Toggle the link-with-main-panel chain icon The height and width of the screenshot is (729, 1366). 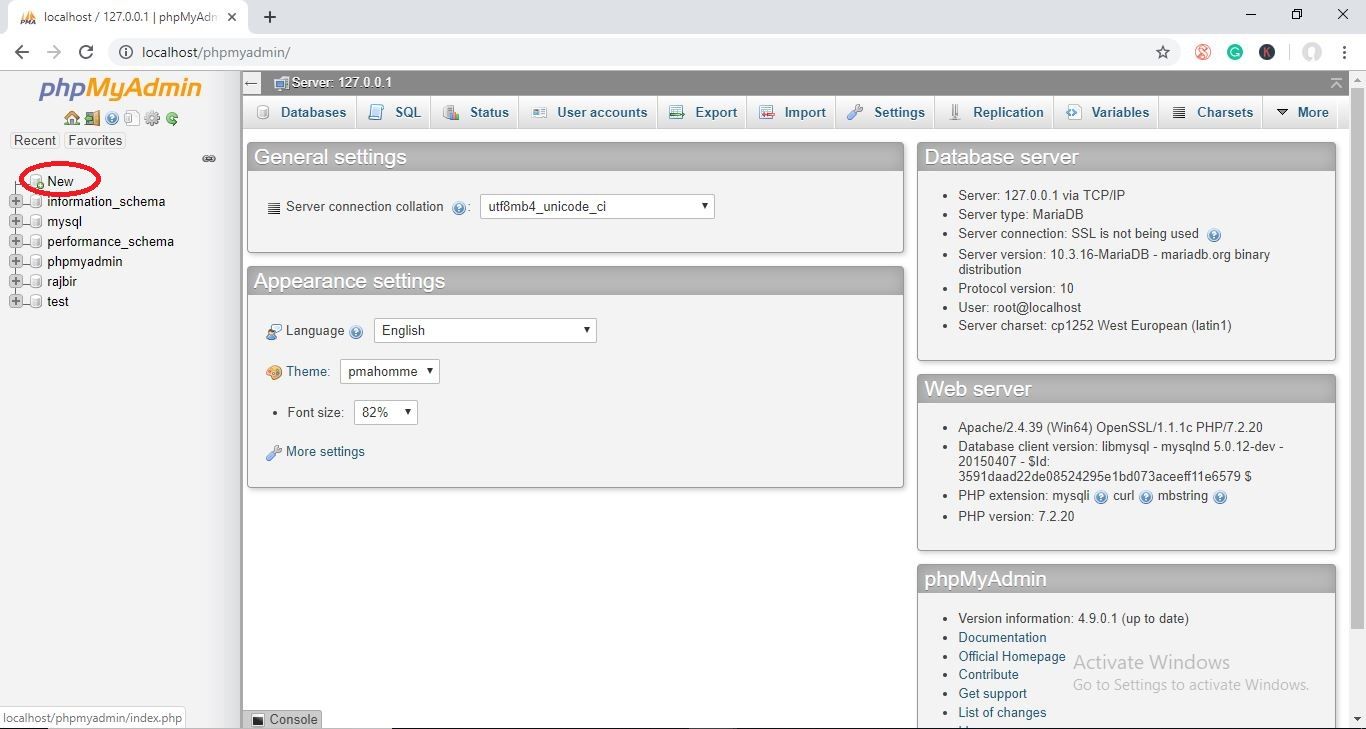209,158
